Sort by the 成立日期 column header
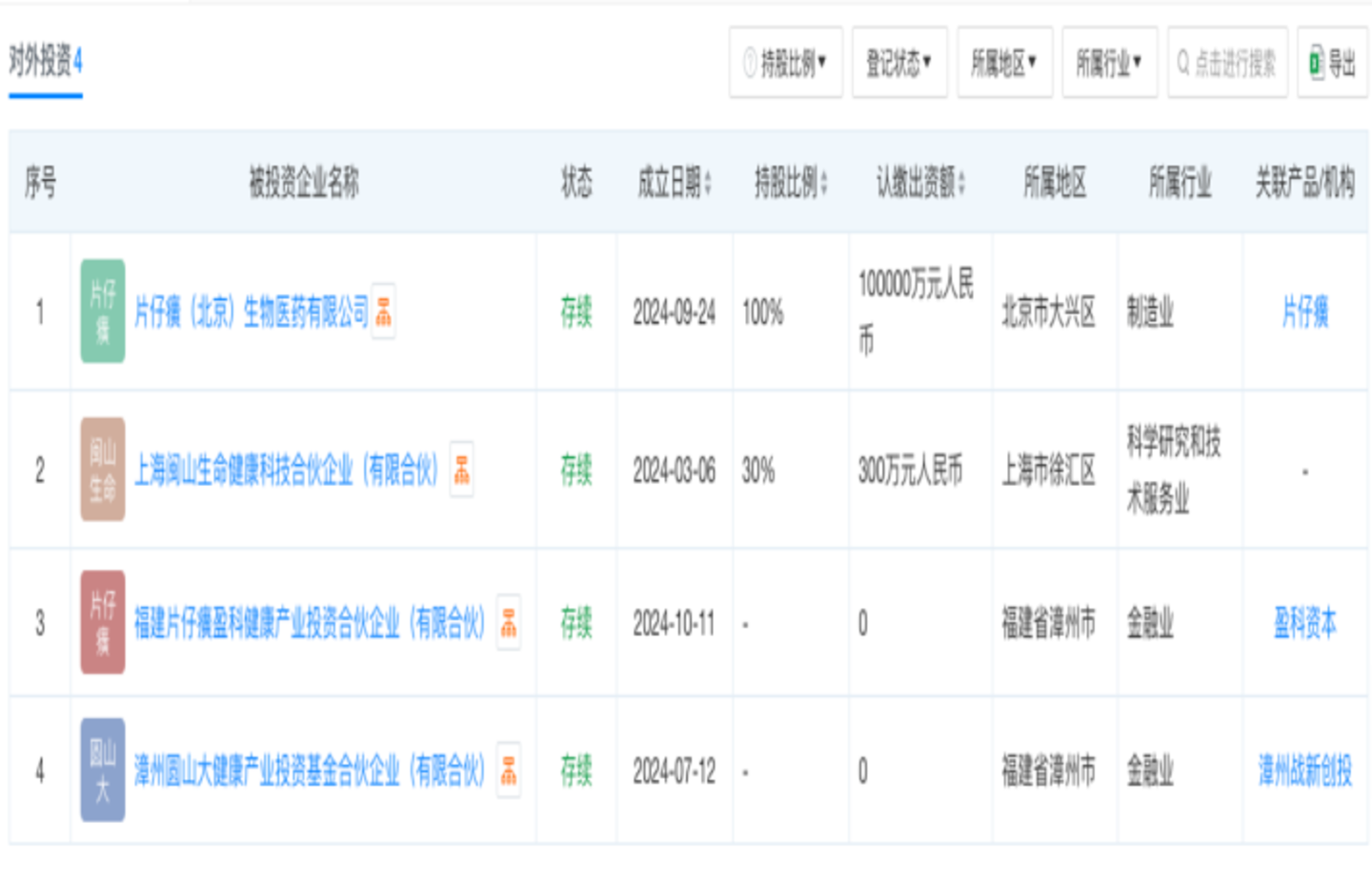This screenshot has height=884, width=1372. (x=675, y=182)
